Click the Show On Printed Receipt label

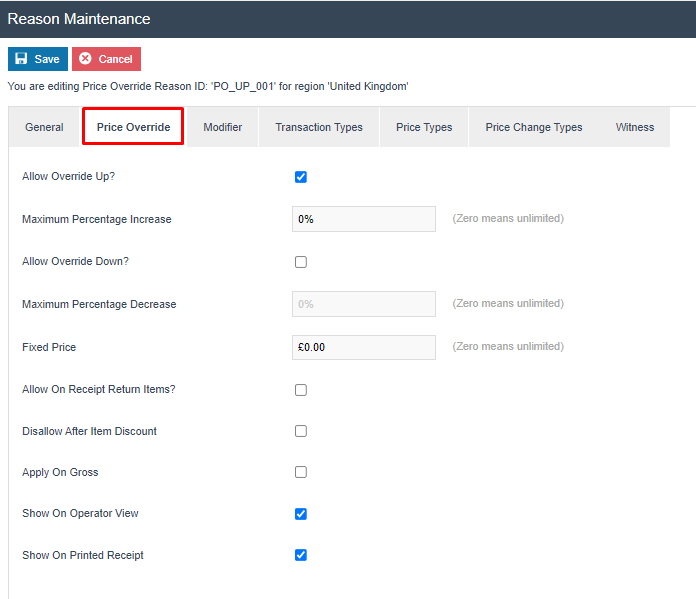tap(83, 555)
